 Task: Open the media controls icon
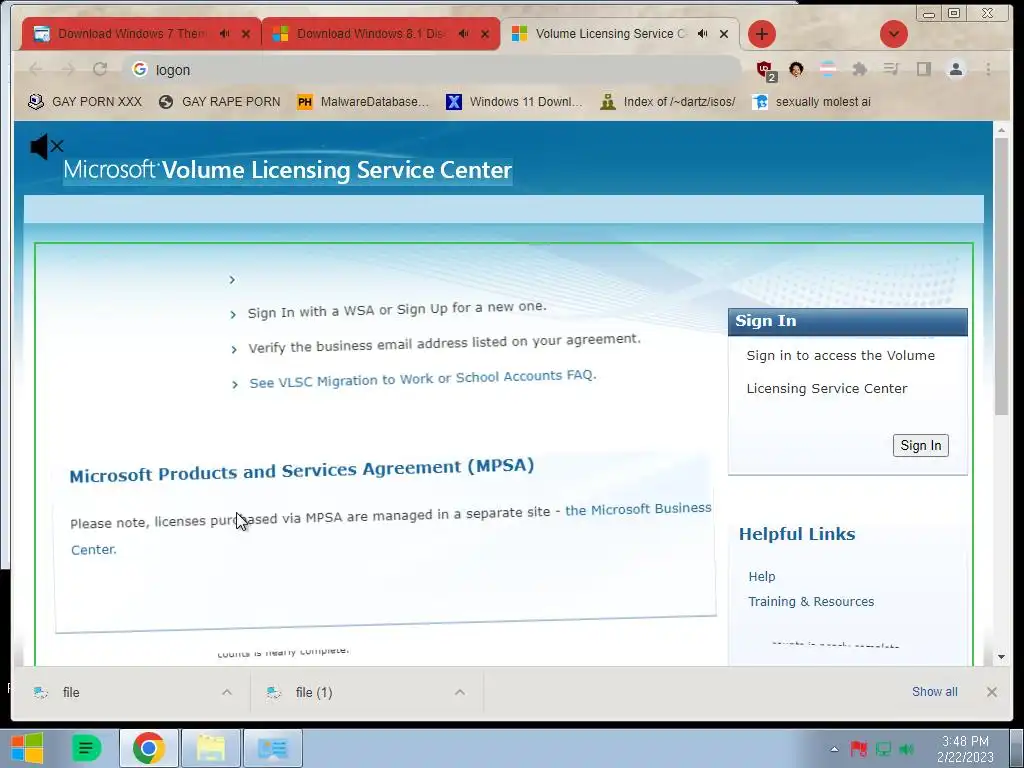point(891,69)
